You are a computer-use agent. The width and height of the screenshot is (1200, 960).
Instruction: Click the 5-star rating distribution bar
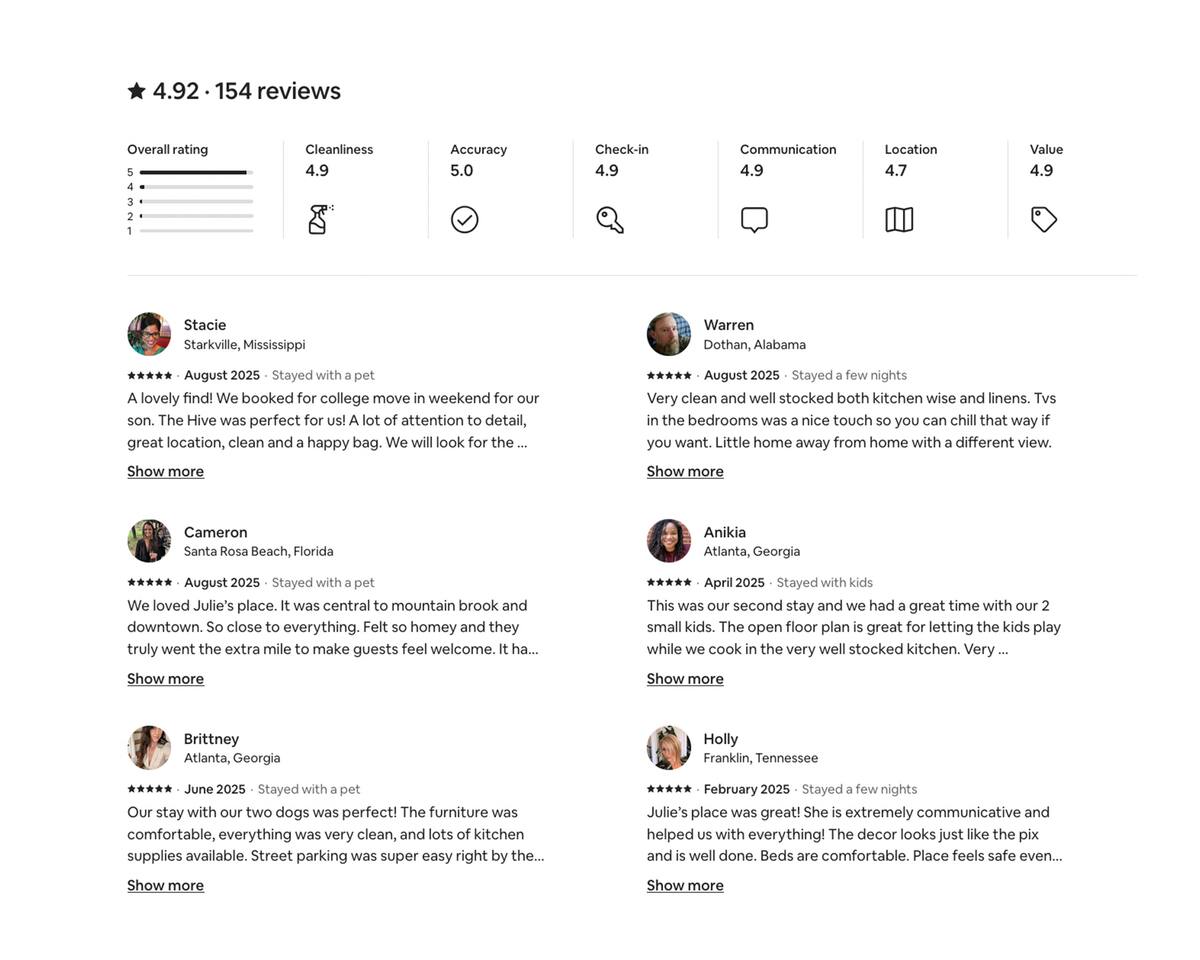click(x=196, y=172)
